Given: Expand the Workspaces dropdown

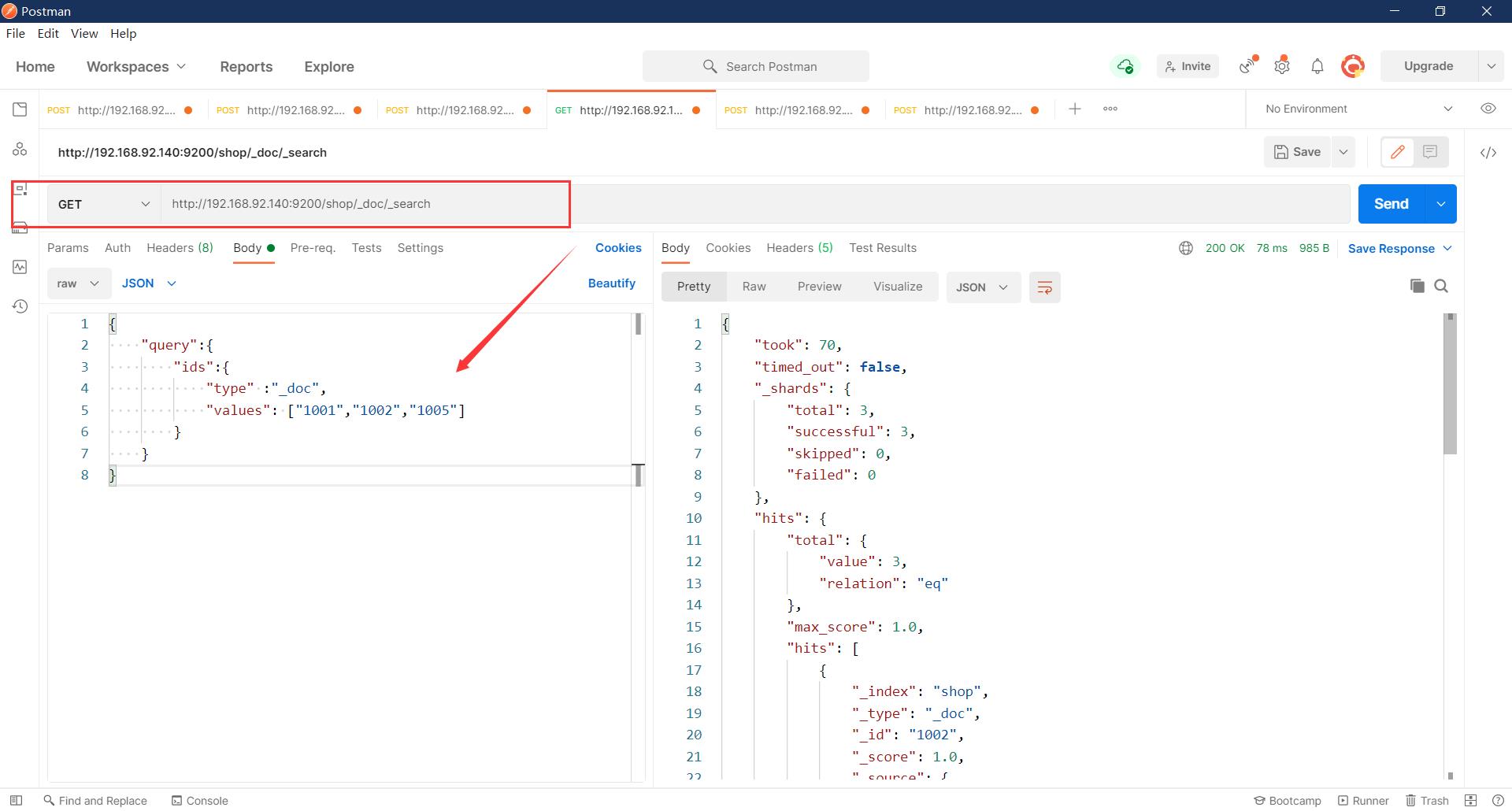Looking at the screenshot, I should pyautogui.click(x=136, y=67).
